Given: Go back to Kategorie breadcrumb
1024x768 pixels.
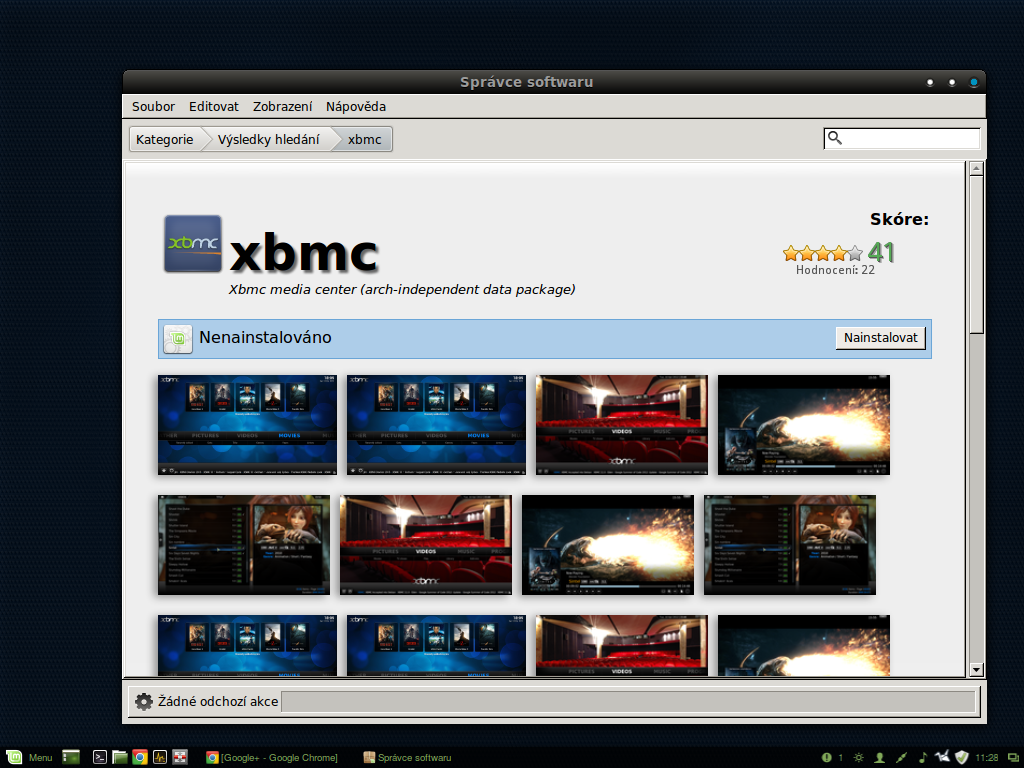Looking at the screenshot, I should (x=165, y=139).
